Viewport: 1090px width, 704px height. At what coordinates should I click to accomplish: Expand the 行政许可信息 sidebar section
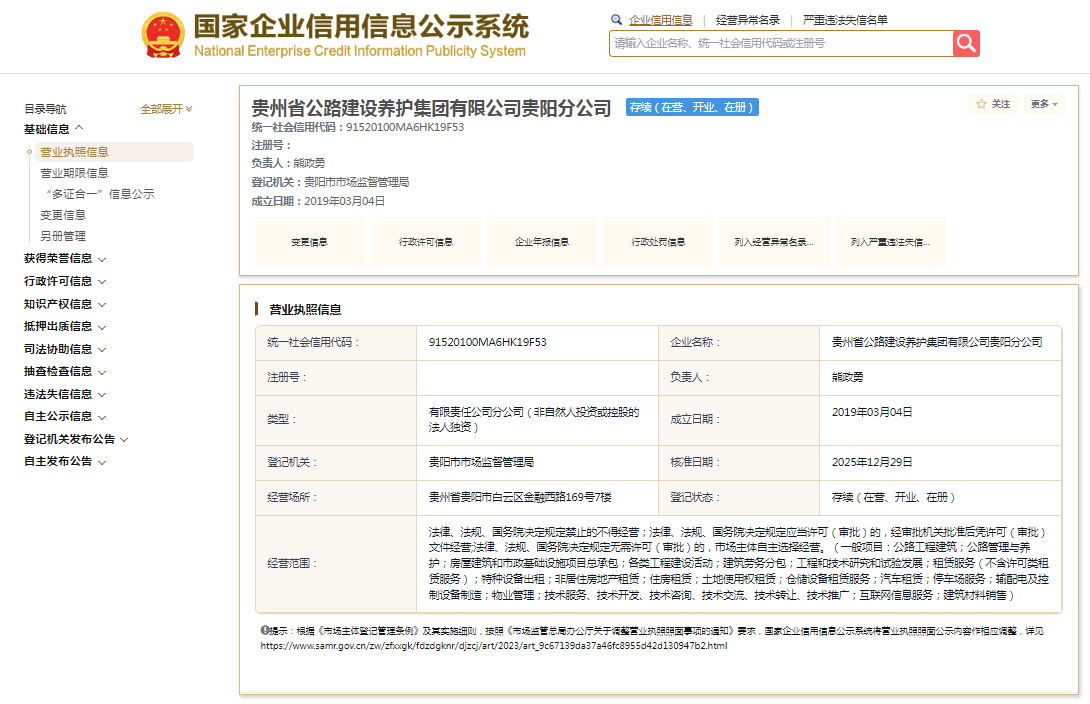[64, 281]
